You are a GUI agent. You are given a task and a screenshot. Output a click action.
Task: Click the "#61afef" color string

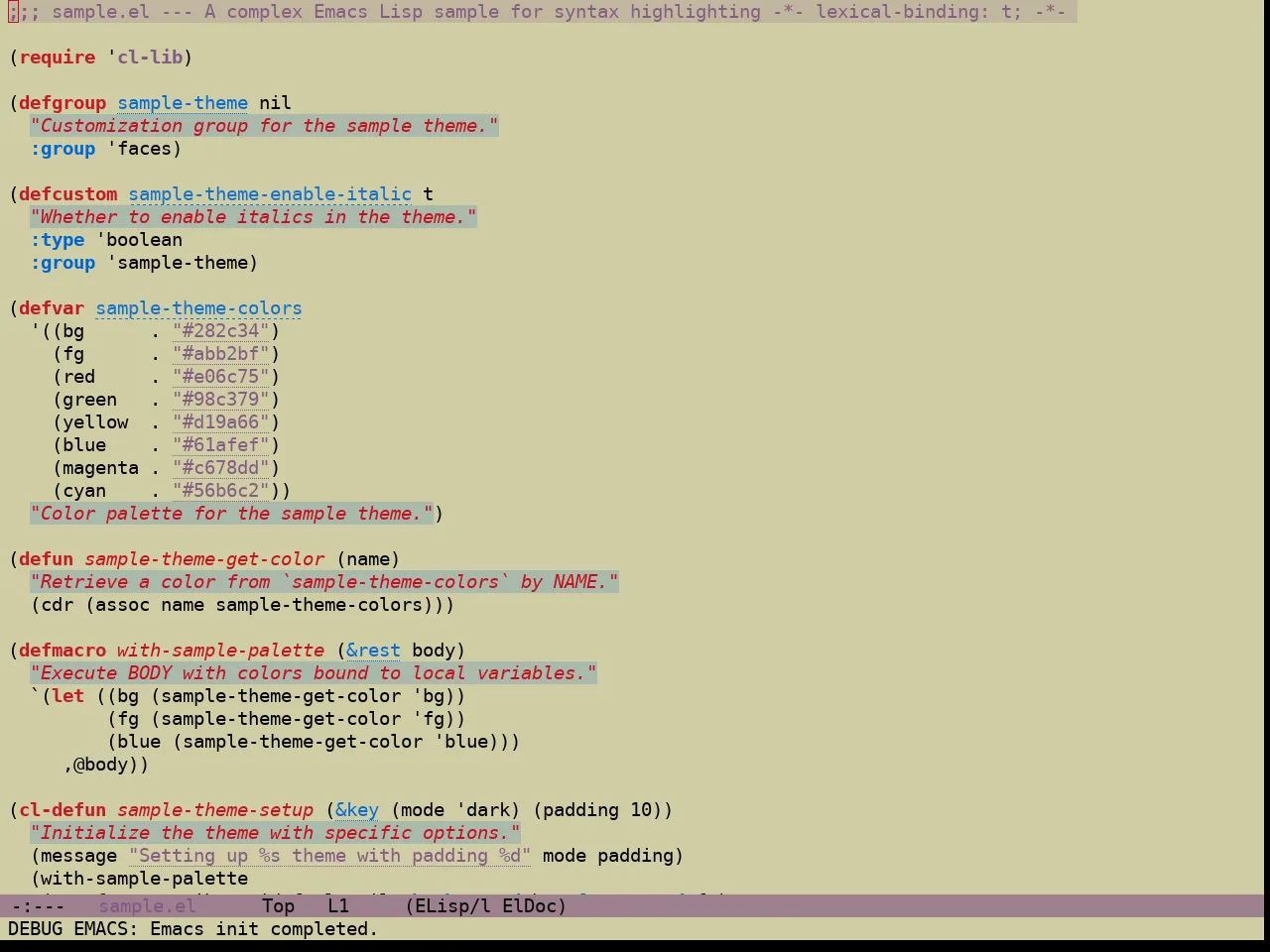(x=221, y=445)
